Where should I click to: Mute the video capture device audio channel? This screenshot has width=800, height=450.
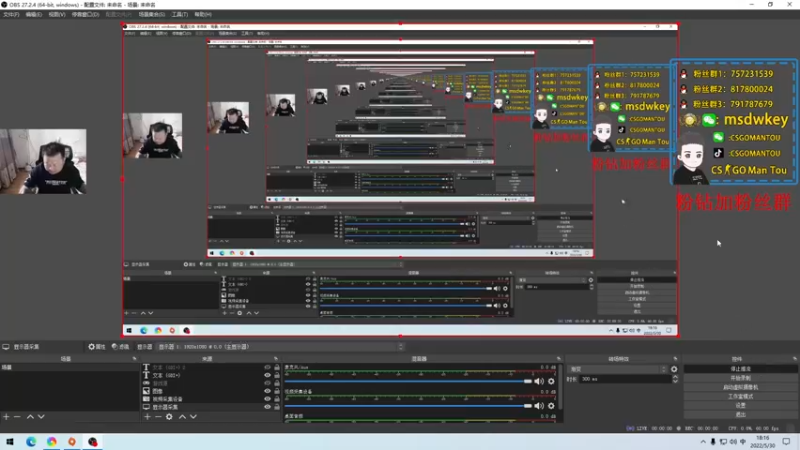[x=539, y=406]
